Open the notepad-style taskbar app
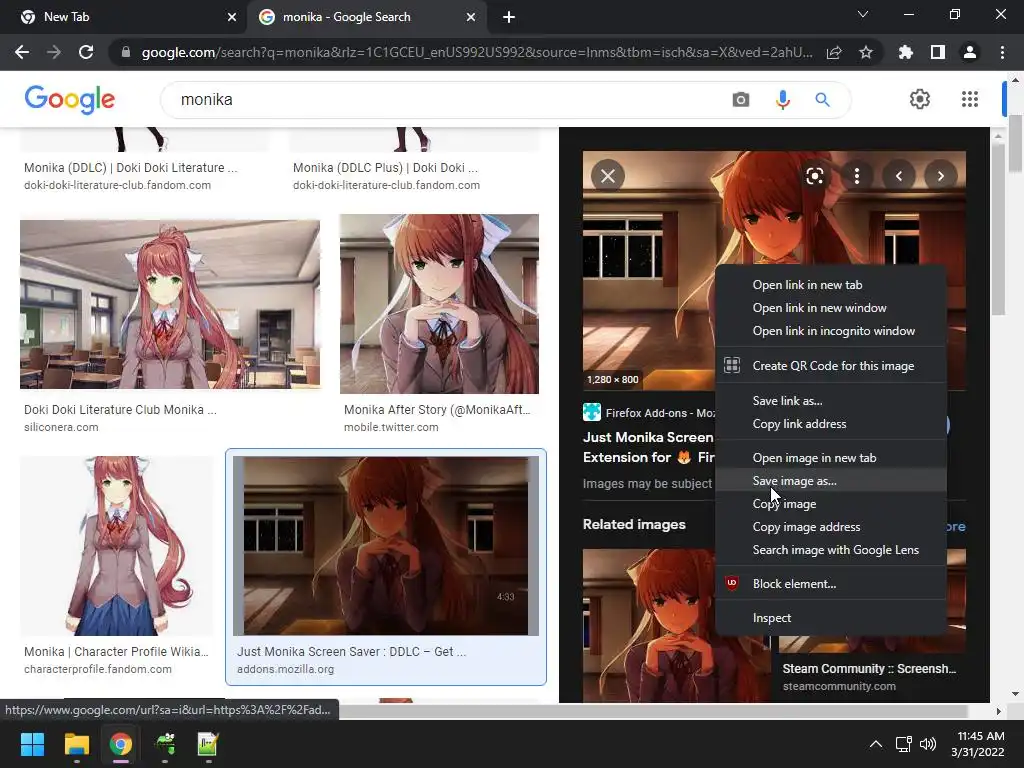 pyautogui.click(x=208, y=744)
